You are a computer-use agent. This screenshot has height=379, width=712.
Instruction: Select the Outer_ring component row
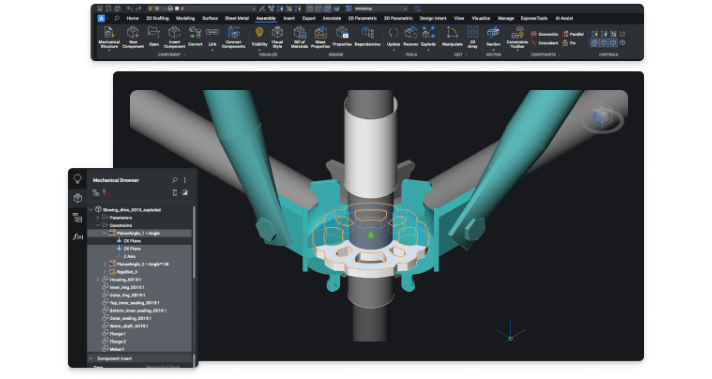click(139, 295)
